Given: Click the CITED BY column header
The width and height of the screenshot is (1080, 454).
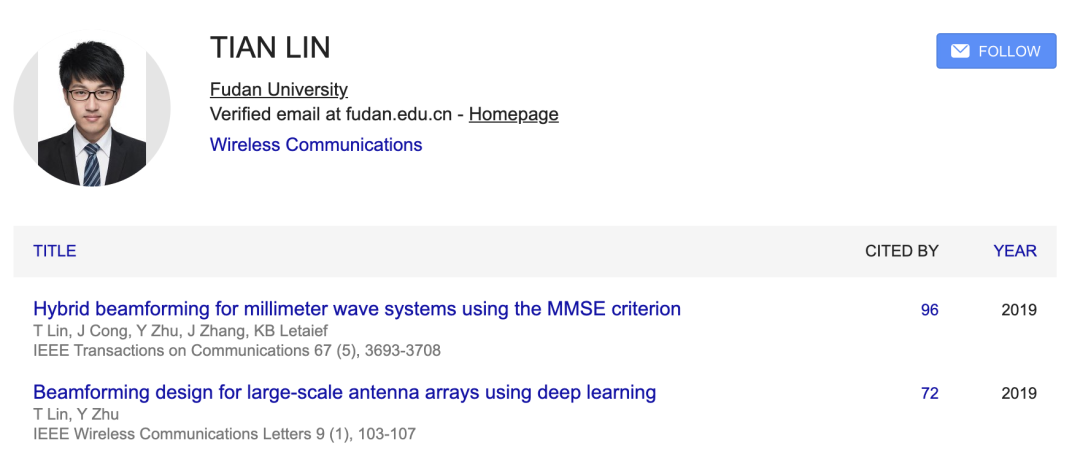Looking at the screenshot, I should pyautogui.click(x=901, y=251).
